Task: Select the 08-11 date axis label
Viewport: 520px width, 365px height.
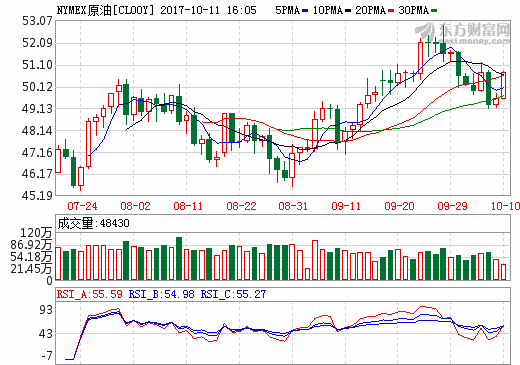Action: coord(188,206)
